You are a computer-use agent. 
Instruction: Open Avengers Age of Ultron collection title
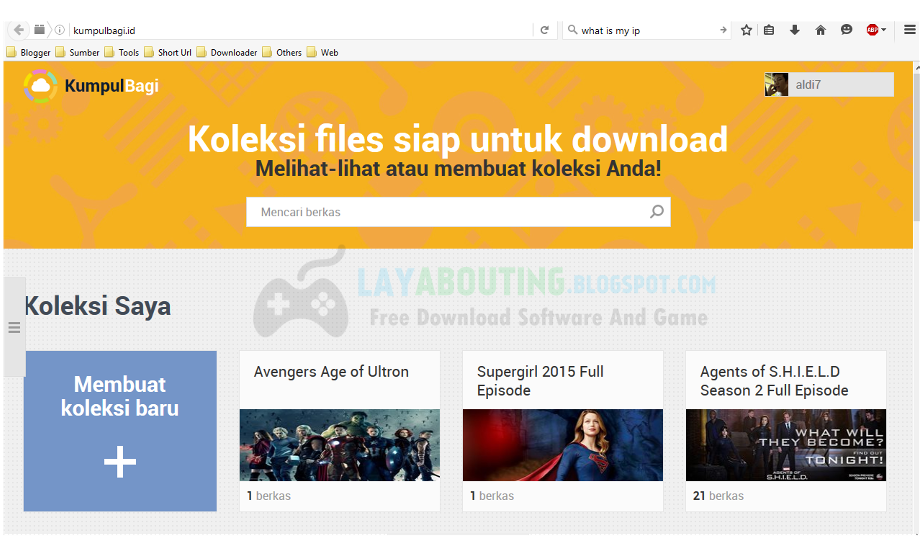331,372
